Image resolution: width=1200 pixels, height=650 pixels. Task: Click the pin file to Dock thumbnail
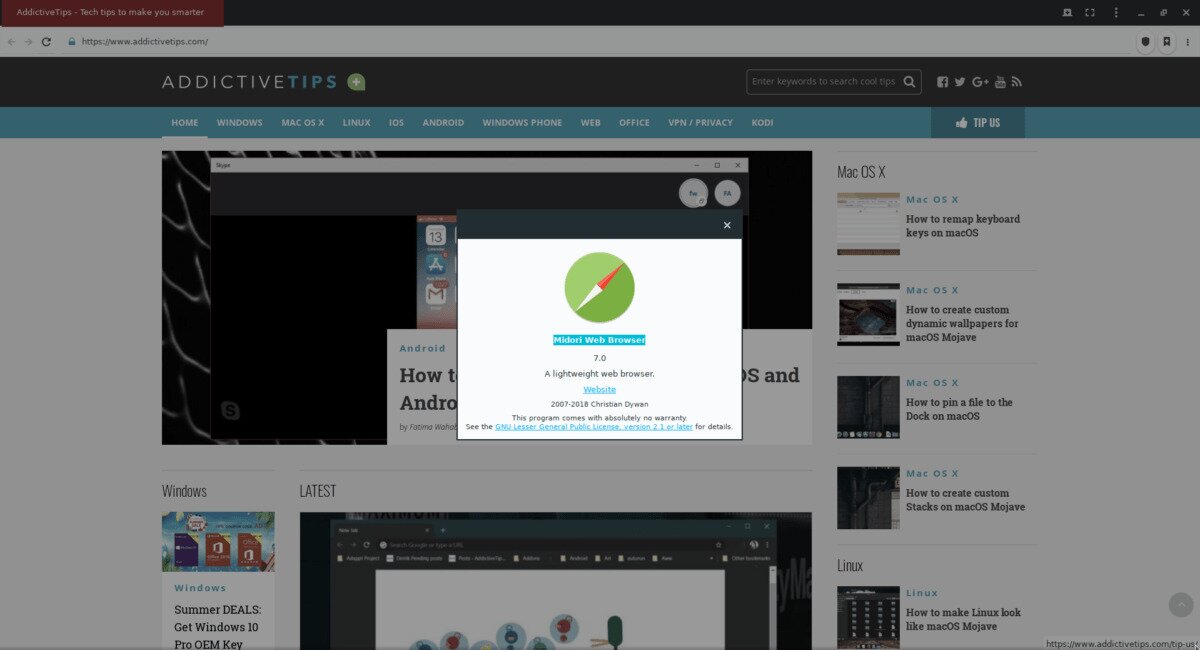[x=868, y=407]
